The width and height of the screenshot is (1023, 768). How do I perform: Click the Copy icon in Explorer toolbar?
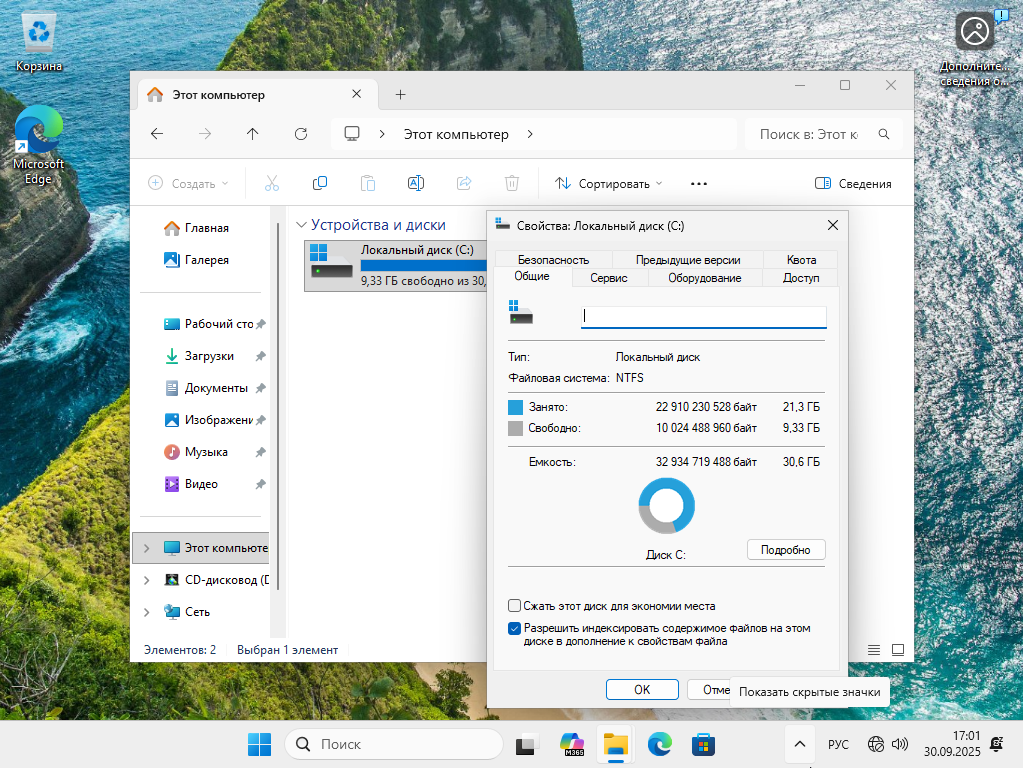pos(320,183)
